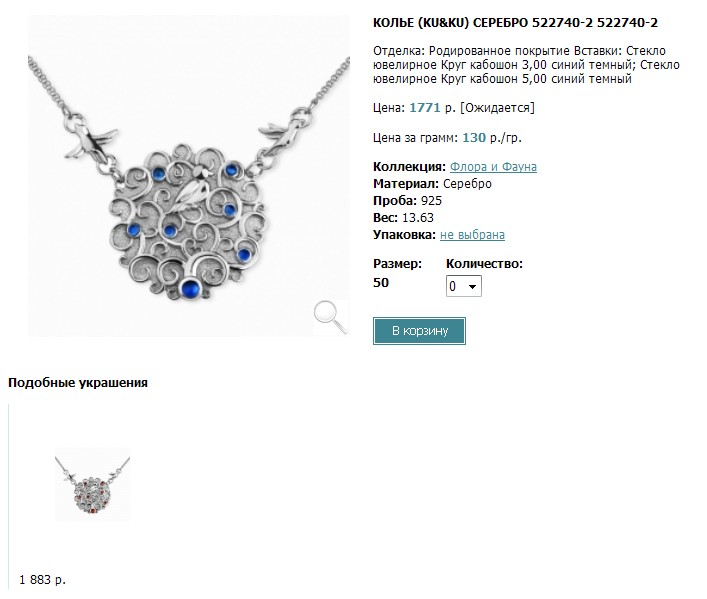This screenshot has width=707, height=599.
Task: Click the large blue cabochon on the pendant
Action: (189, 288)
